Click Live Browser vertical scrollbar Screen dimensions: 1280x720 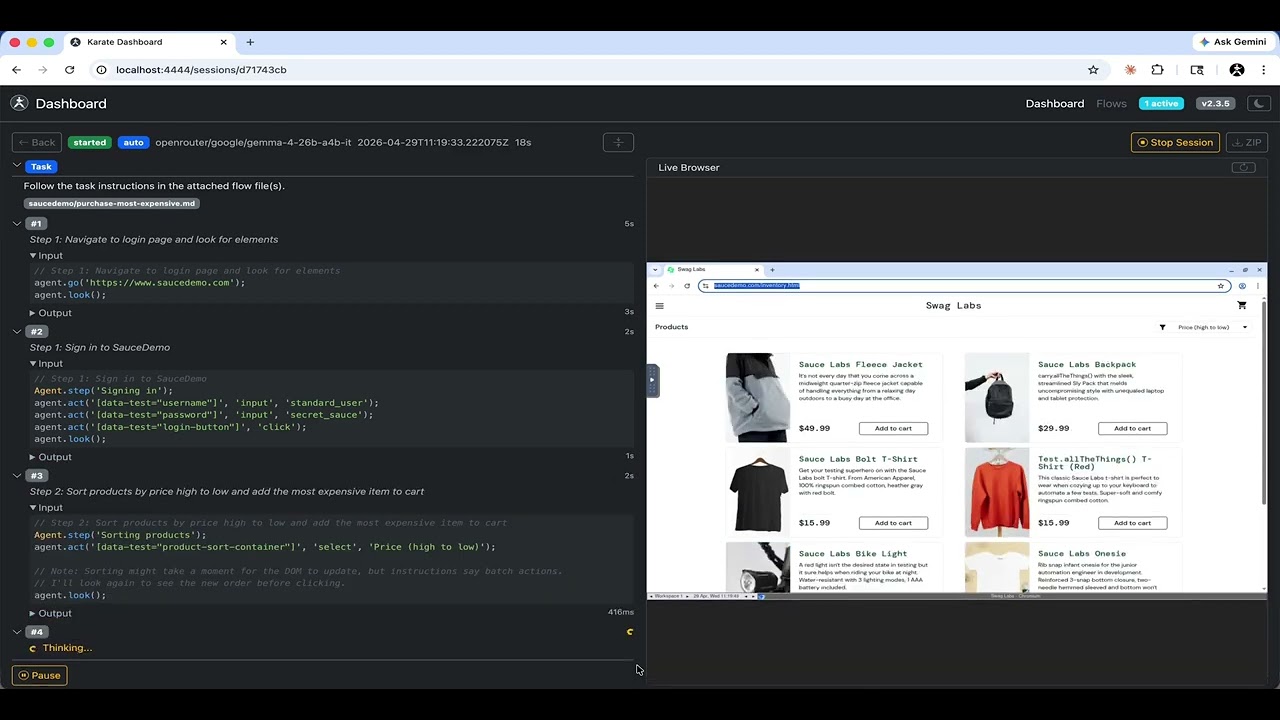click(1264, 400)
